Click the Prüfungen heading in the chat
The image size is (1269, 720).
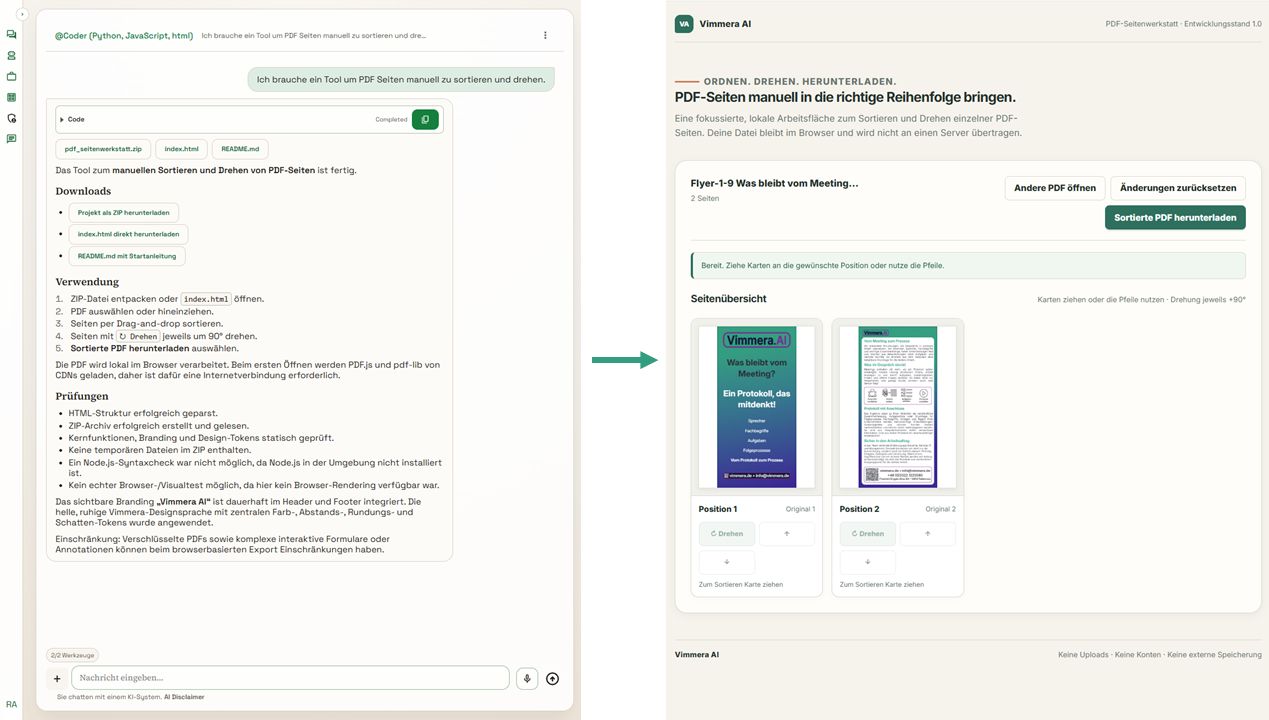[83, 396]
